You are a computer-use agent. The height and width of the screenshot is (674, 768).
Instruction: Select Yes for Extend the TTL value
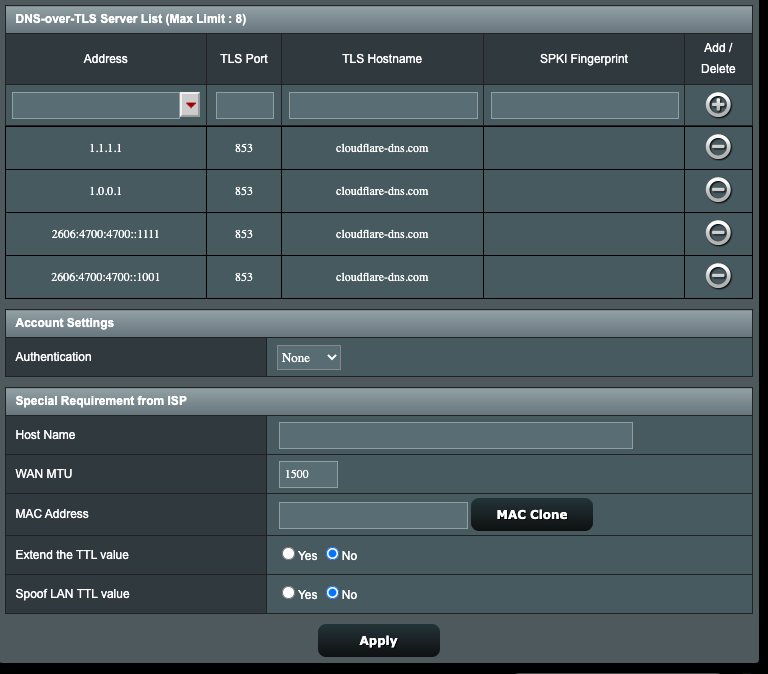[288, 554]
